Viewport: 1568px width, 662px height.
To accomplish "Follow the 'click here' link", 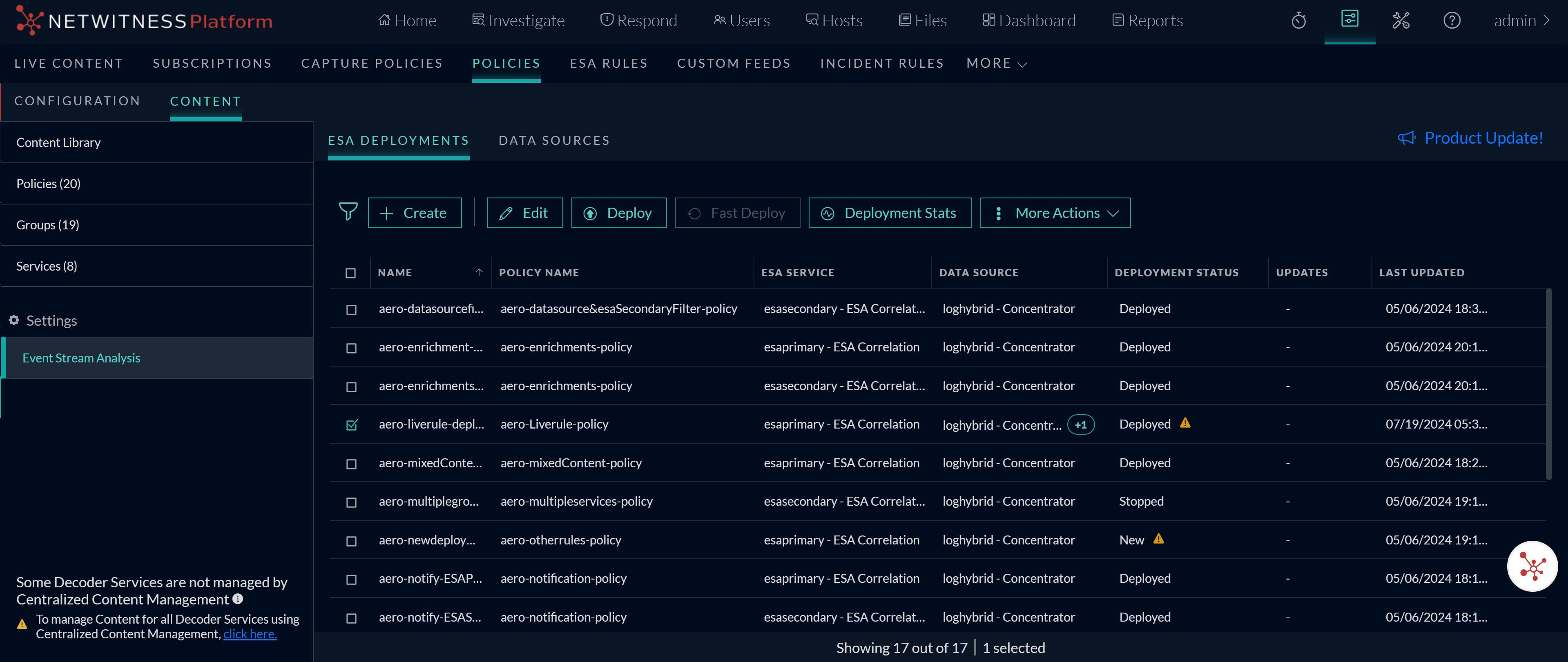I will point(250,634).
